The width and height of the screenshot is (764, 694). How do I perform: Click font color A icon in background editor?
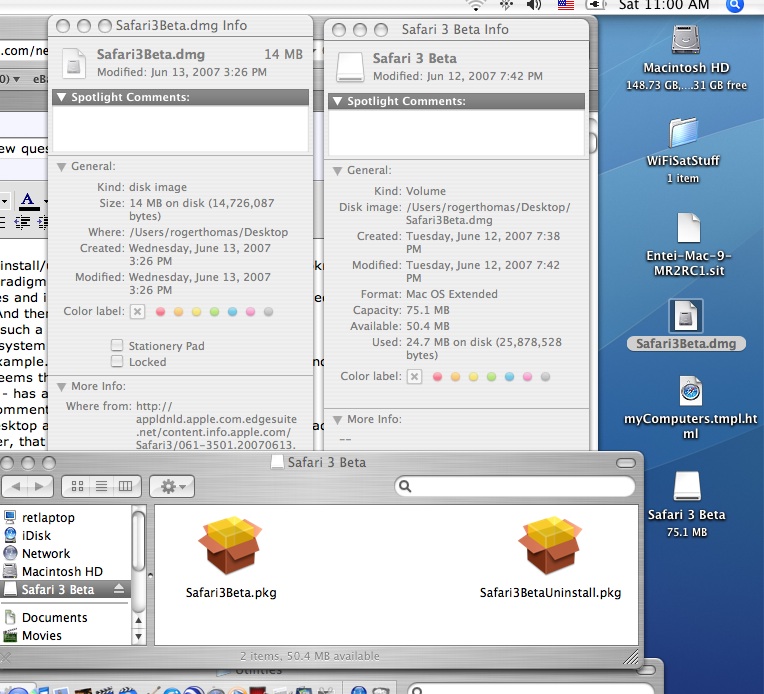(28, 200)
